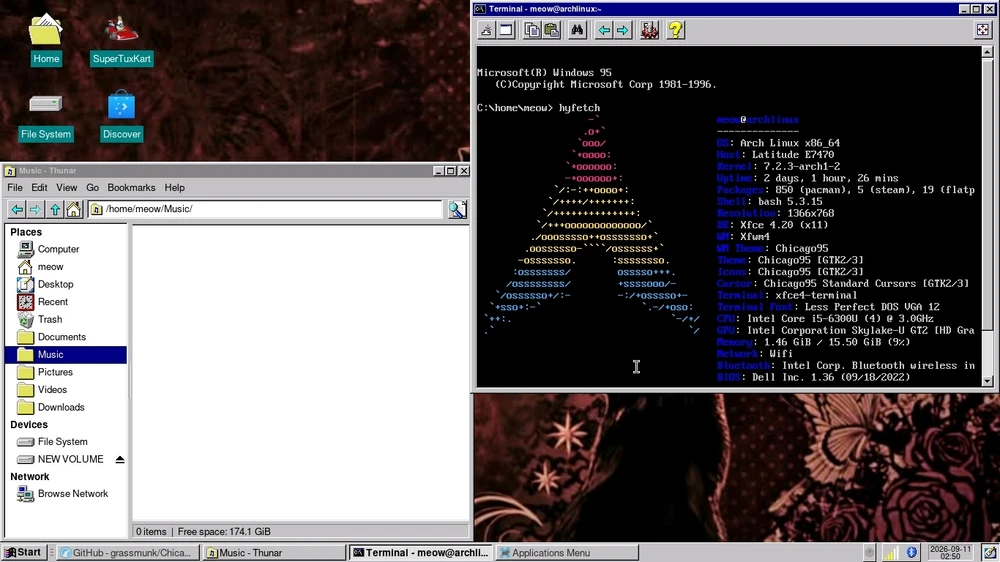Screen dimensions: 1000x562
Task: Select Pictures in Places sidebar
Action: (66, 372)
